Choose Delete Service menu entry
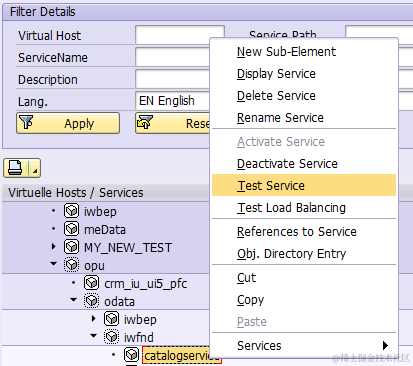This screenshot has height=366, width=413. (x=304, y=96)
